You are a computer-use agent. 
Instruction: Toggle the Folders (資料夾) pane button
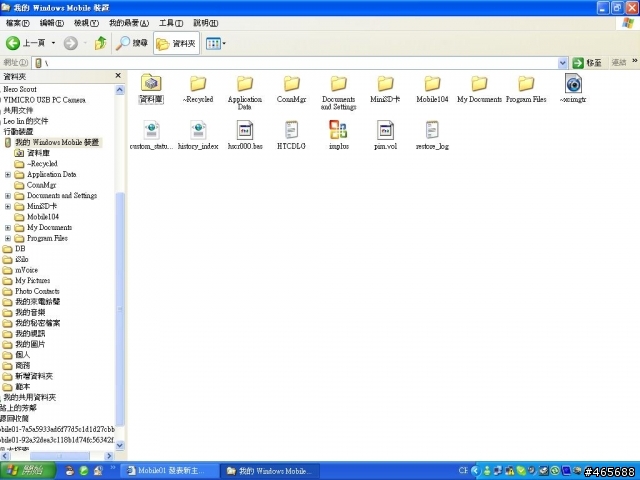[176, 43]
